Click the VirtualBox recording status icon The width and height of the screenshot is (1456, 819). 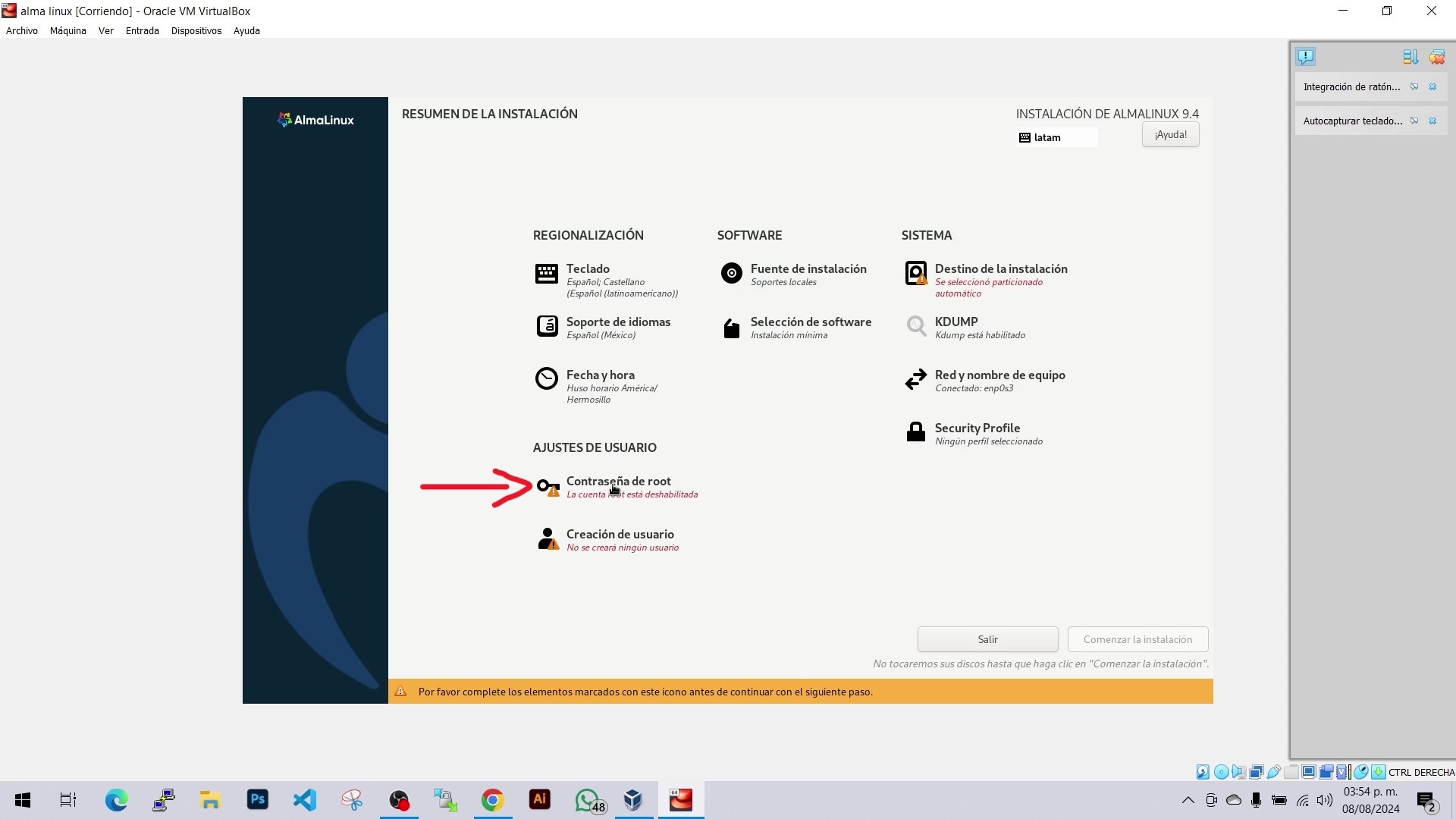[x=1326, y=772]
